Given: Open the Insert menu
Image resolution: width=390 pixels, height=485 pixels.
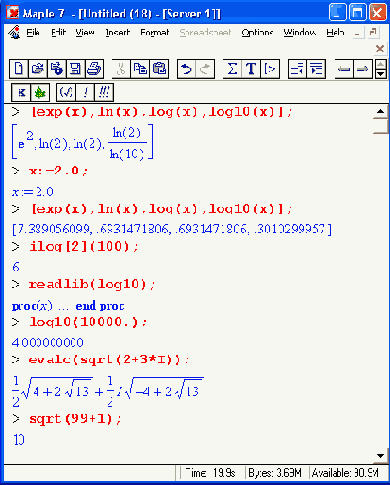Looking at the screenshot, I should coord(117,33).
